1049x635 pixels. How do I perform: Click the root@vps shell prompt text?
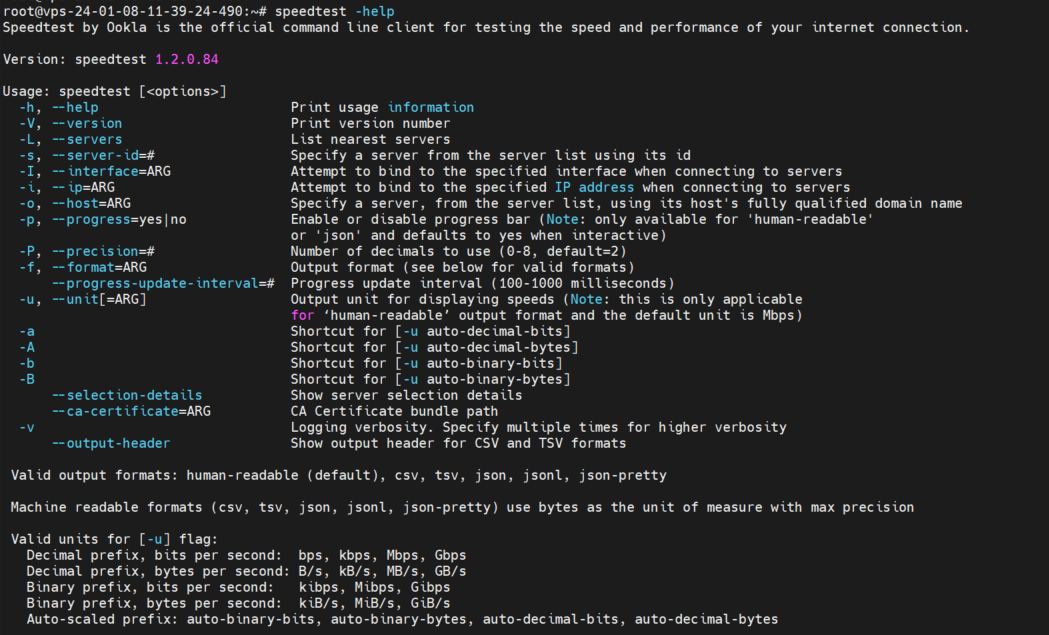click(x=130, y=11)
